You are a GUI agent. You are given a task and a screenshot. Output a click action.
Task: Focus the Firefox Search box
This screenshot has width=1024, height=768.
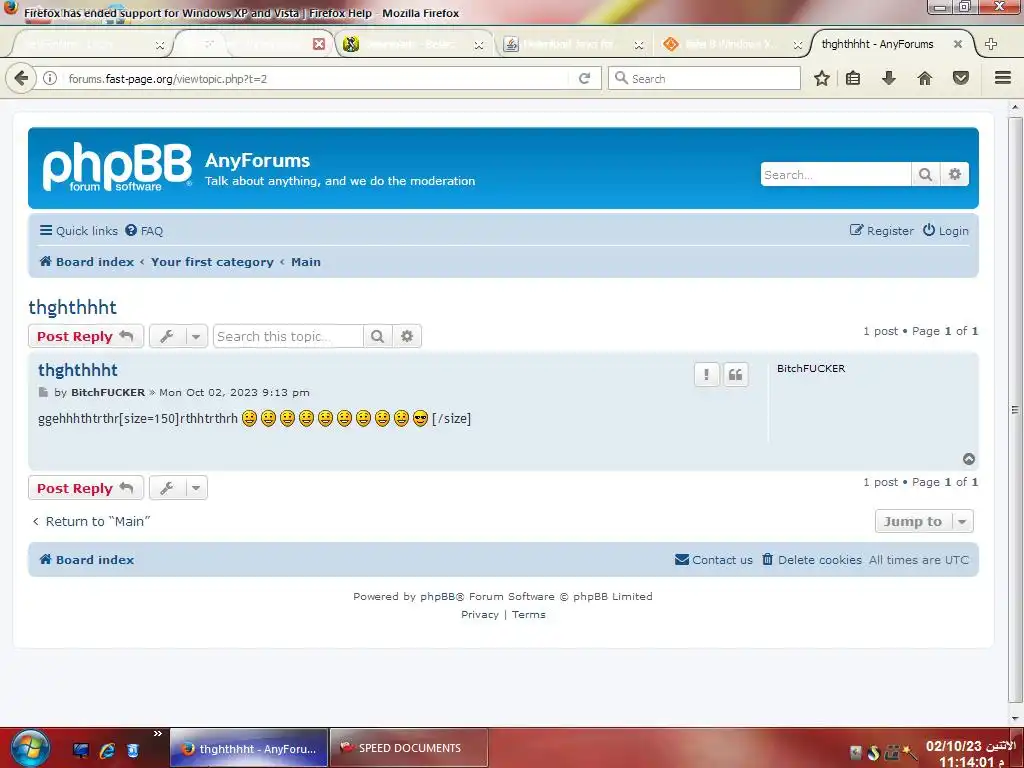(x=704, y=79)
